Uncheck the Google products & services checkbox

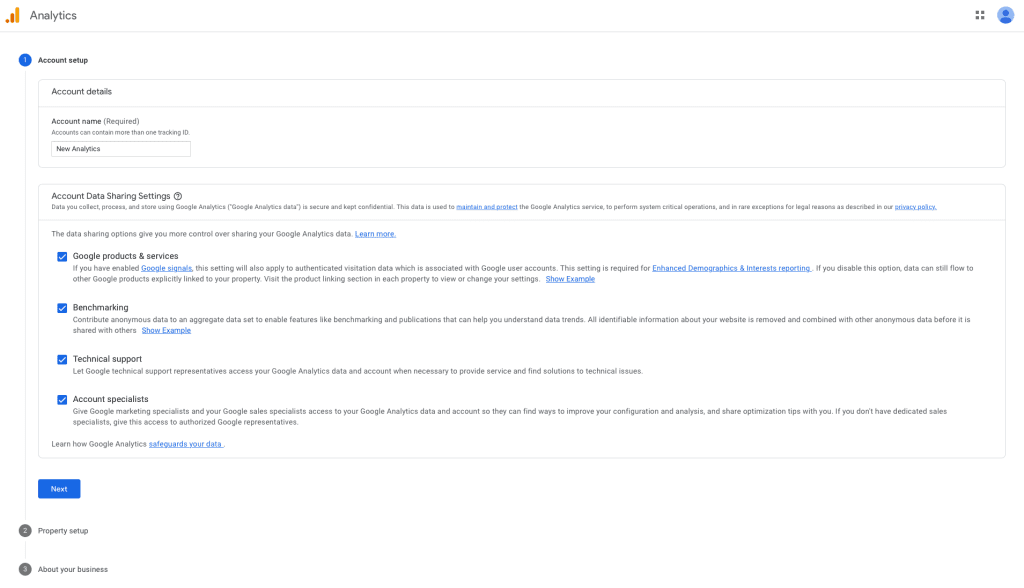[62, 256]
